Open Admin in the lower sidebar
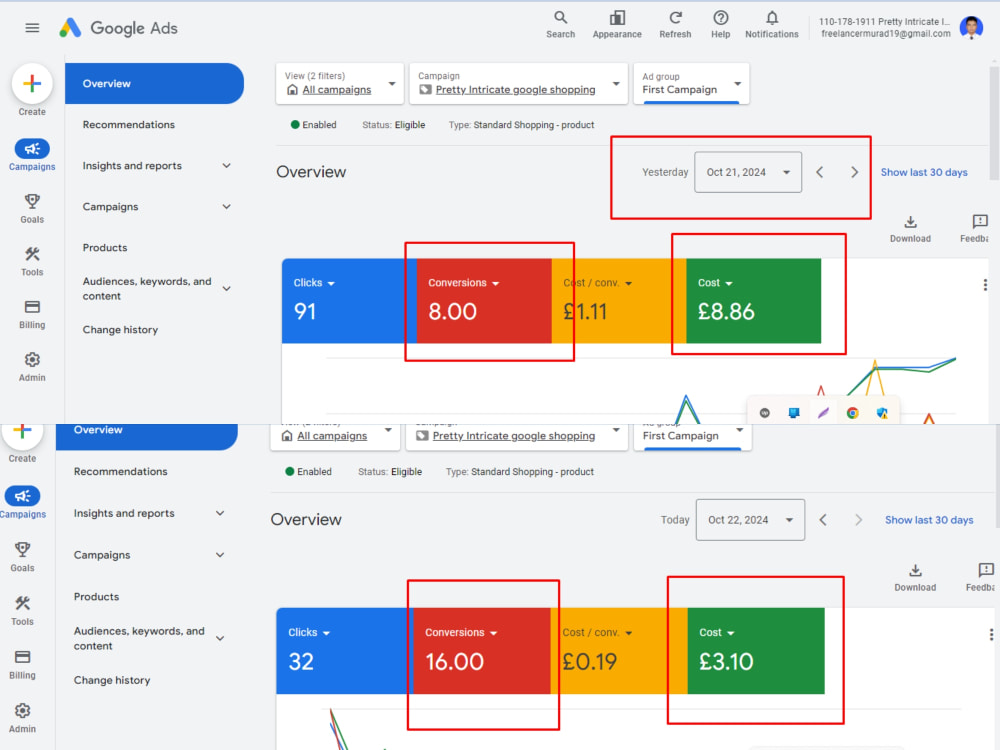 click(22, 718)
